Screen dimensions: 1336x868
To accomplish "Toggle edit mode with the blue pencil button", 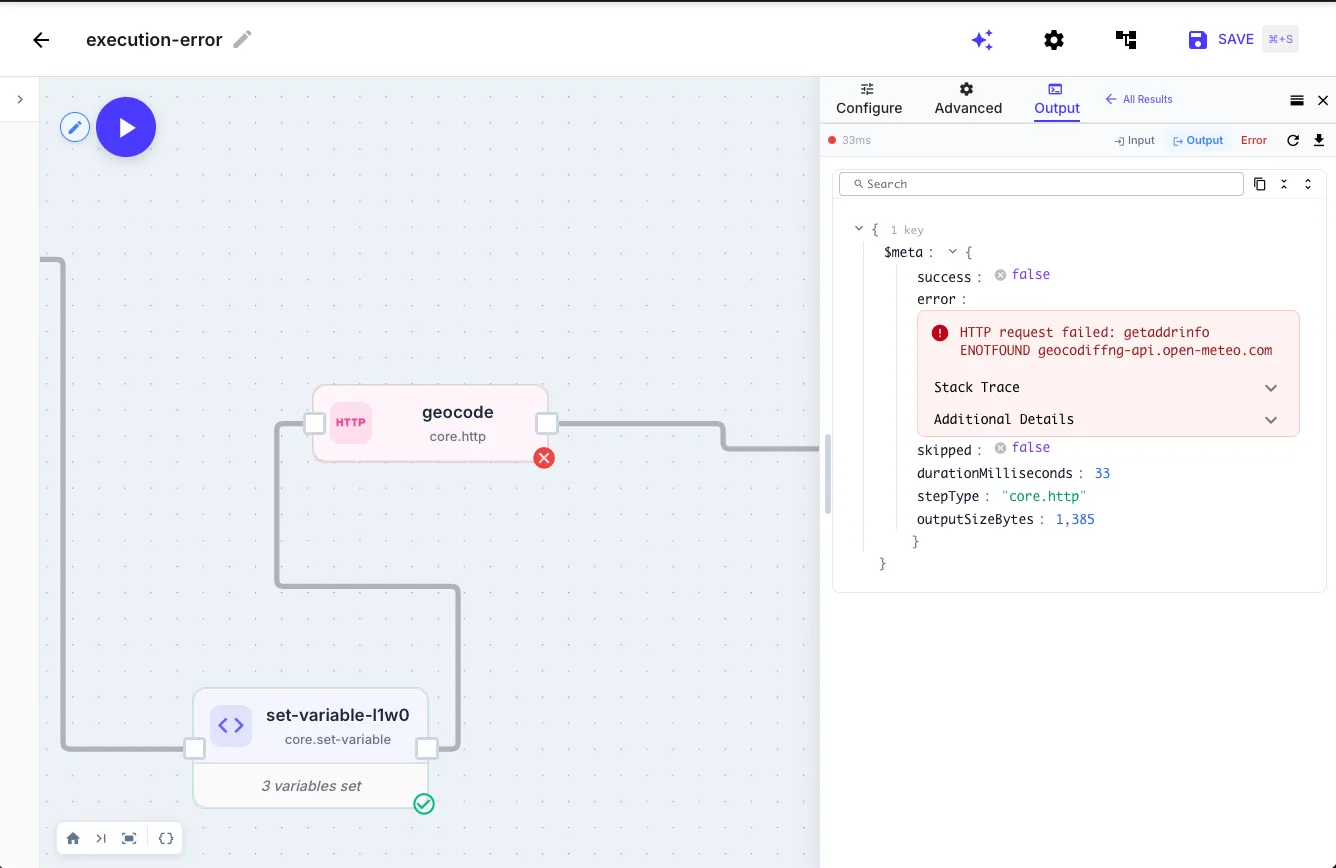I will [x=75, y=127].
